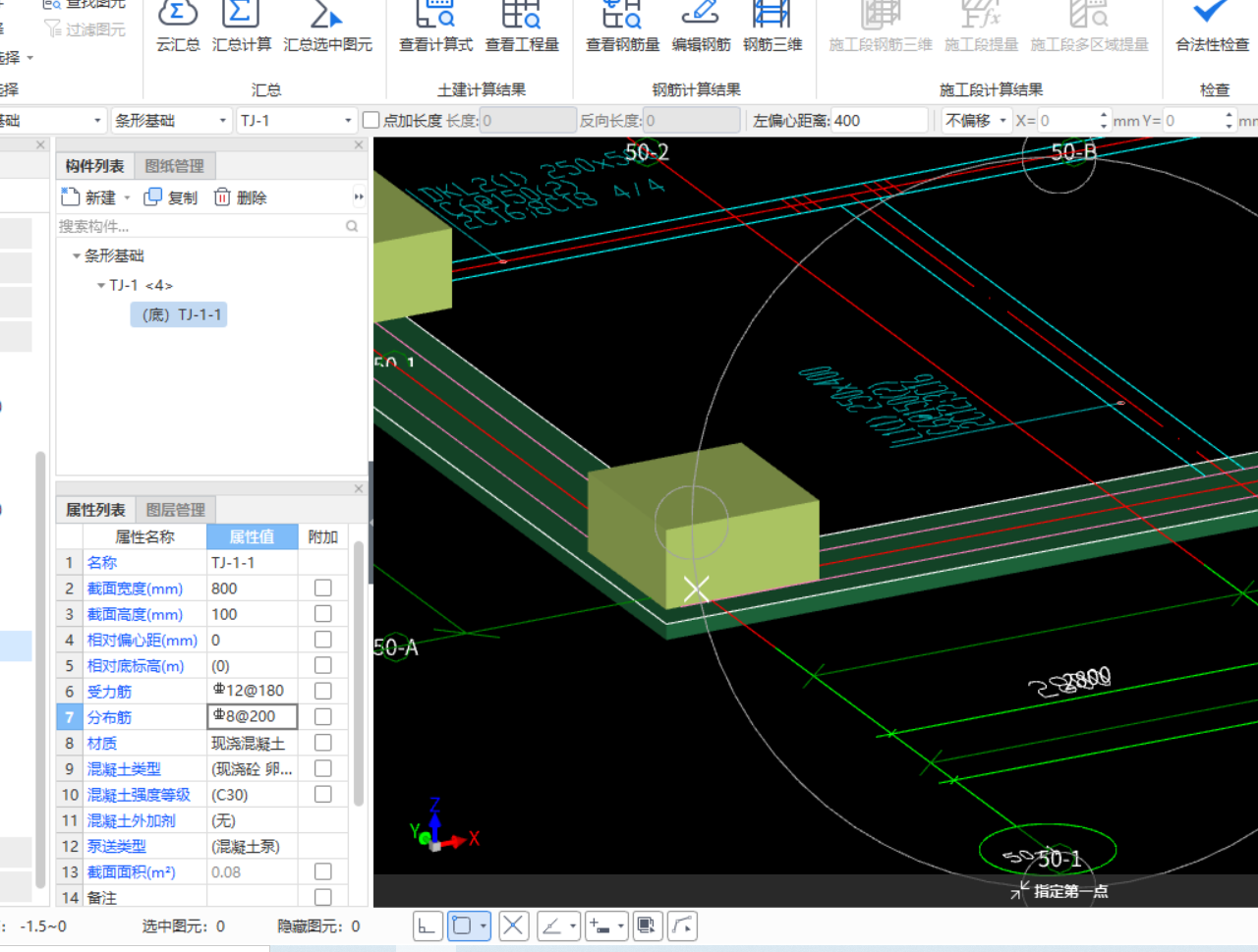Click the property list vertical scrollbar

[359, 673]
